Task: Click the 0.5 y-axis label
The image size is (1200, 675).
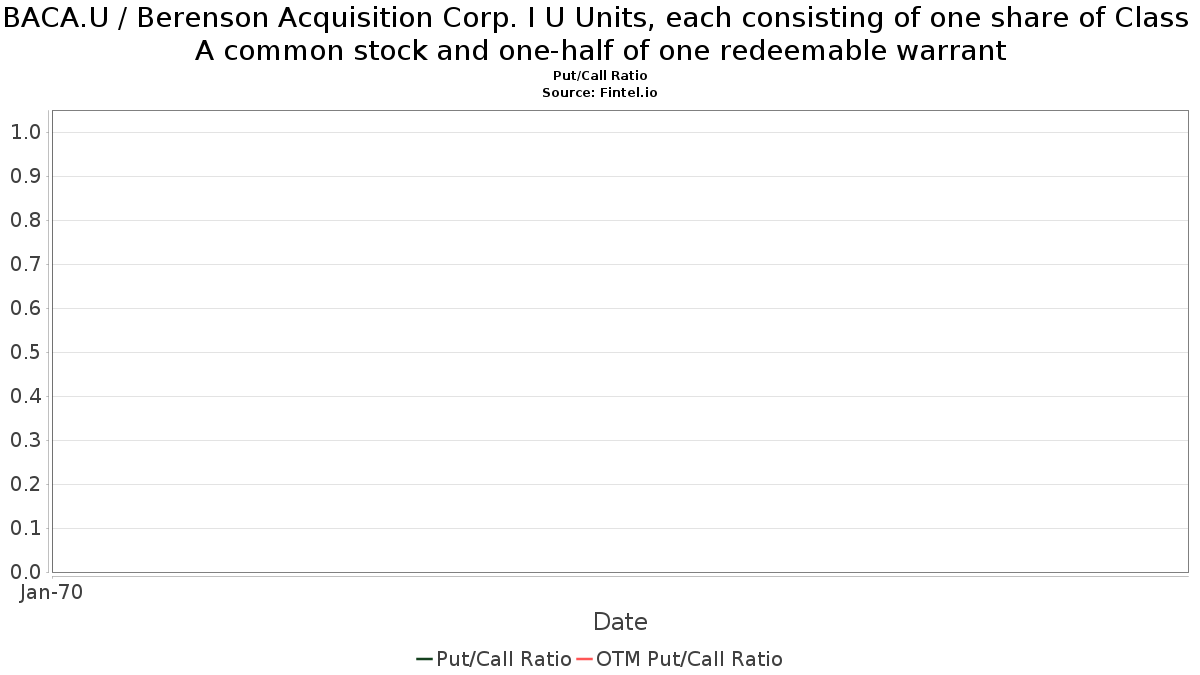Action: (x=25, y=352)
